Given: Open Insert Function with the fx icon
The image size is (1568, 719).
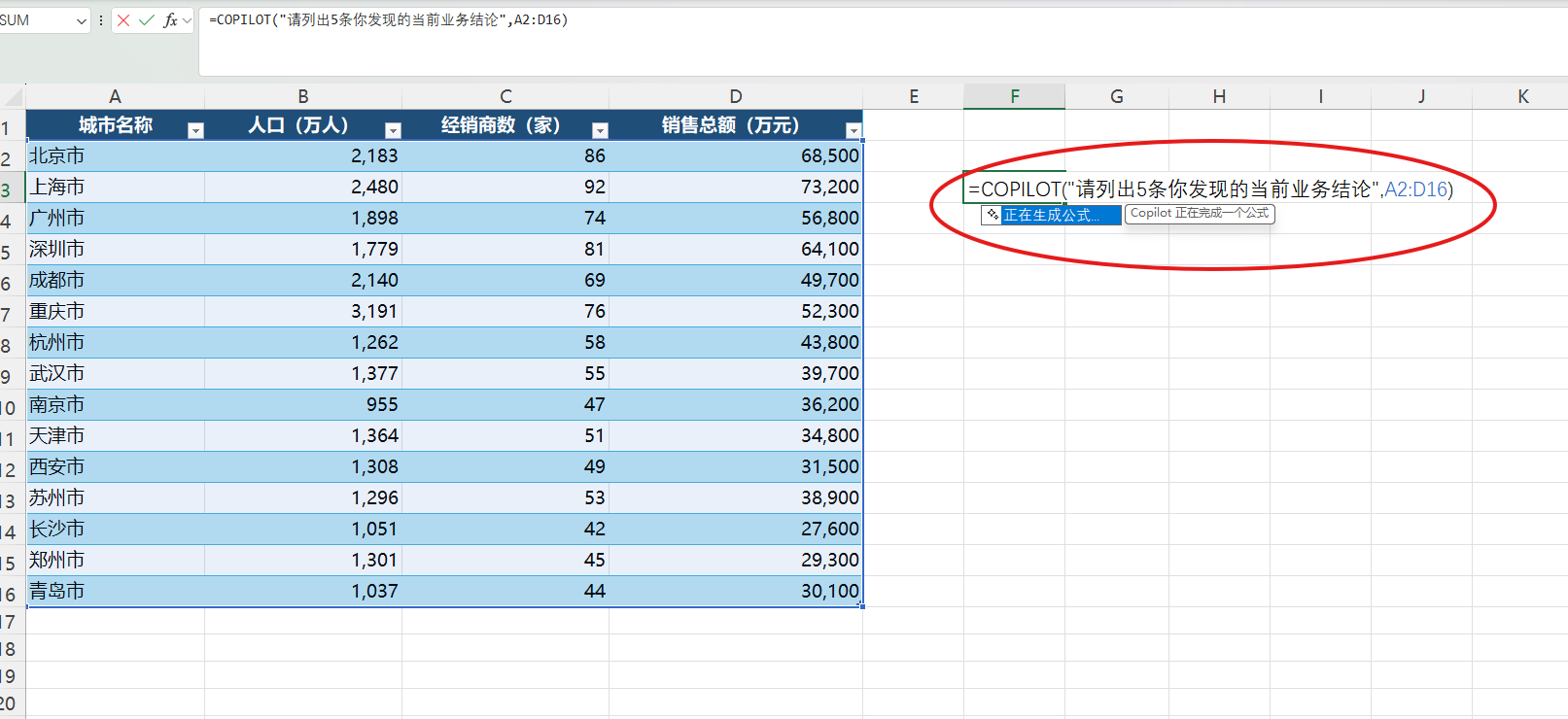Looking at the screenshot, I should 170,19.
